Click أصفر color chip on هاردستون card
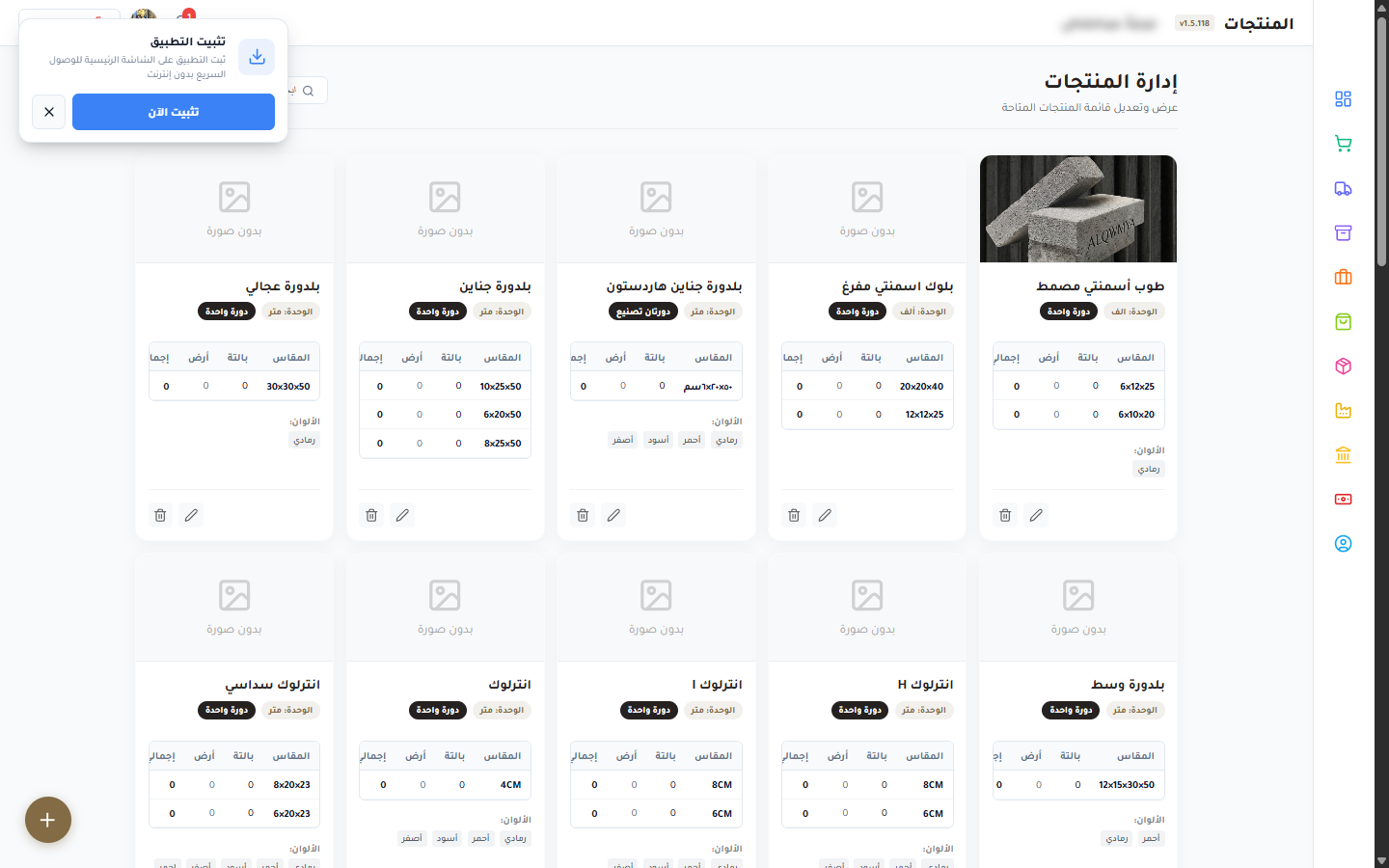 pyautogui.click(x=623, y=440)
